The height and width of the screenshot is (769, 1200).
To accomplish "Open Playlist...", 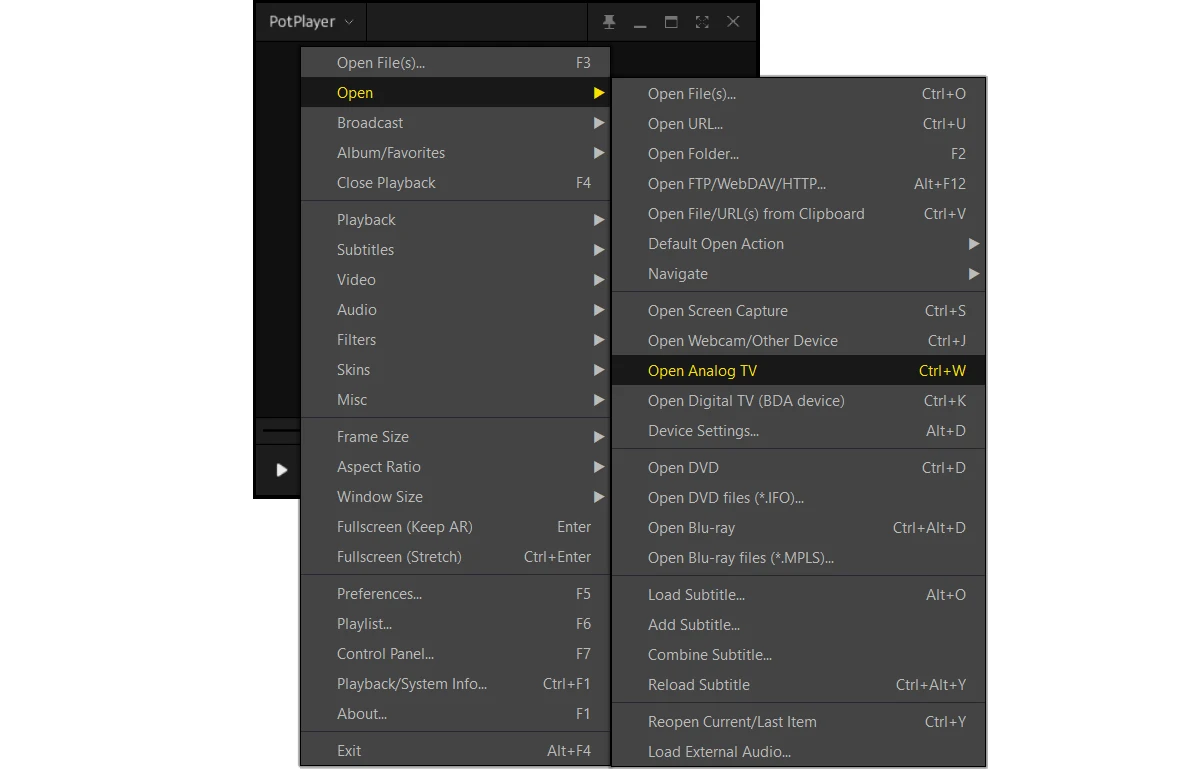I will 455,624.
